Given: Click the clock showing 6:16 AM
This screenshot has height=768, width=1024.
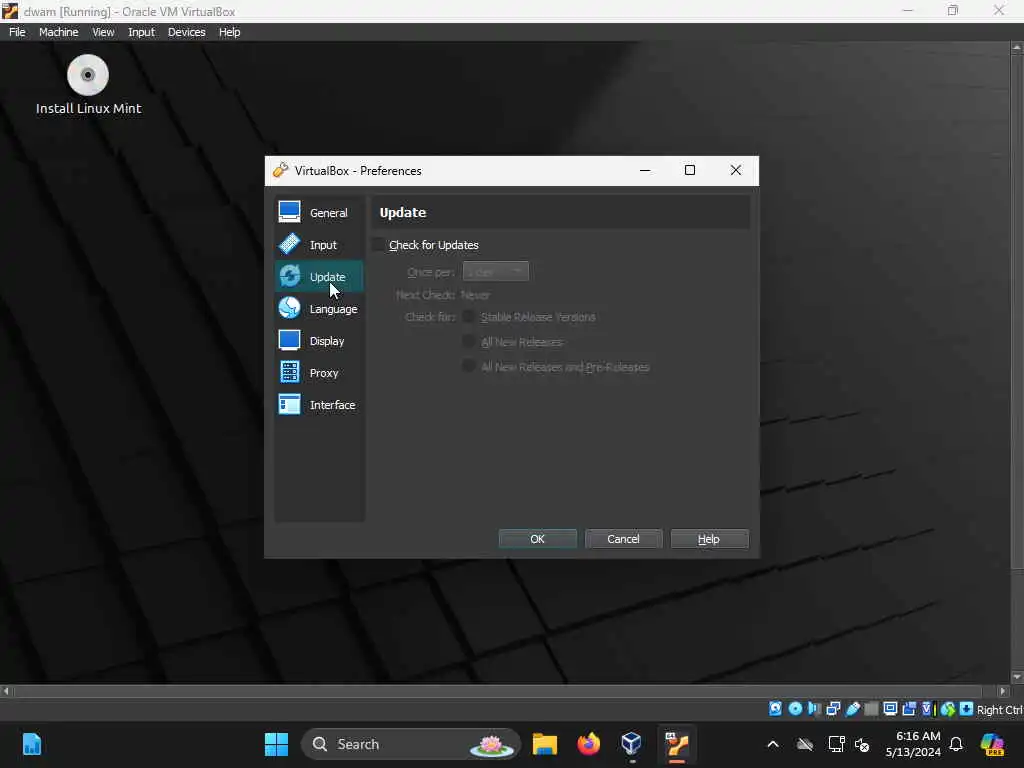Looking at the screenshot, I should tap(913, 744).
